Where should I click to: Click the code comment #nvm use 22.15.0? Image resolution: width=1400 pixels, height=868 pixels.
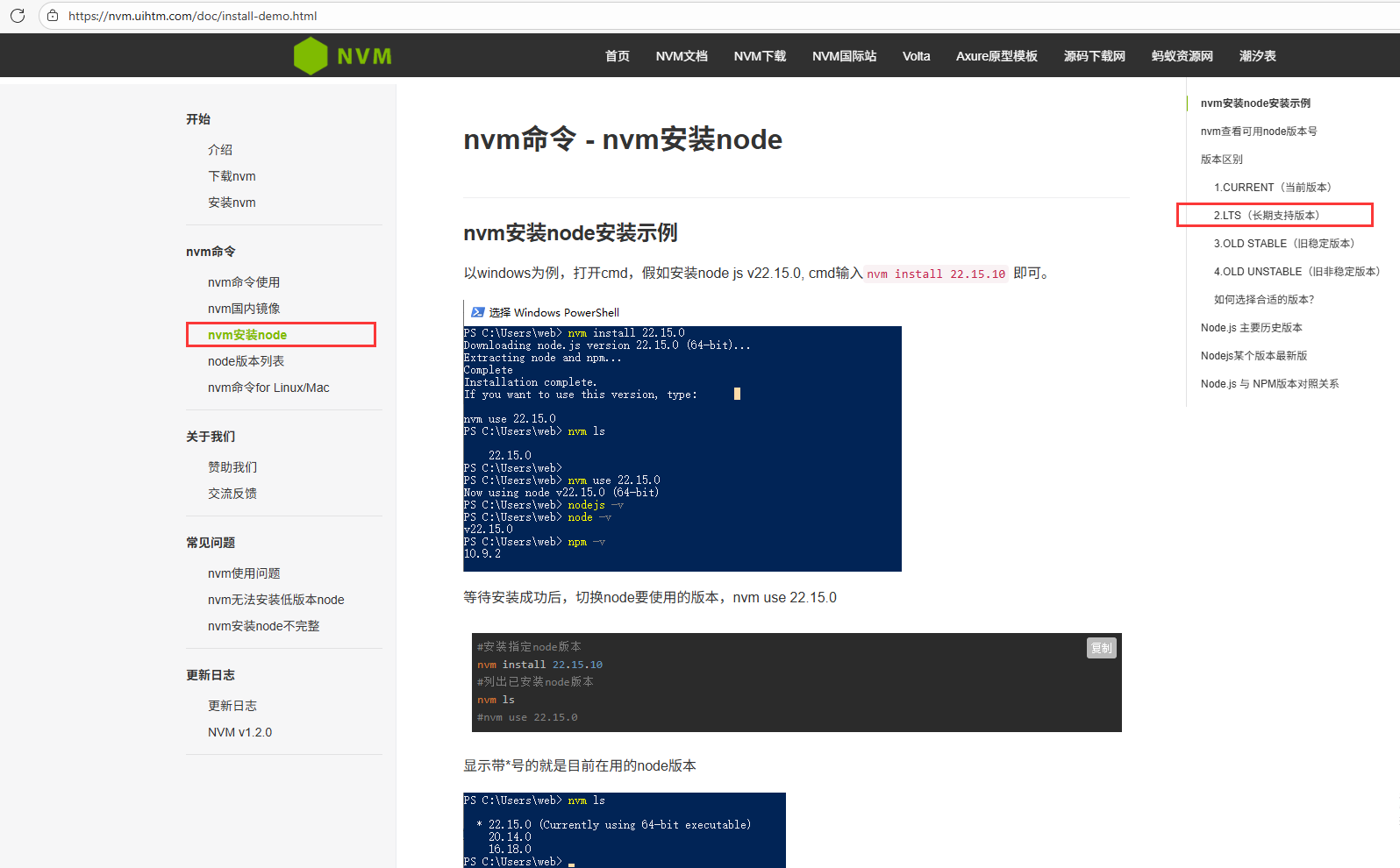527,717
